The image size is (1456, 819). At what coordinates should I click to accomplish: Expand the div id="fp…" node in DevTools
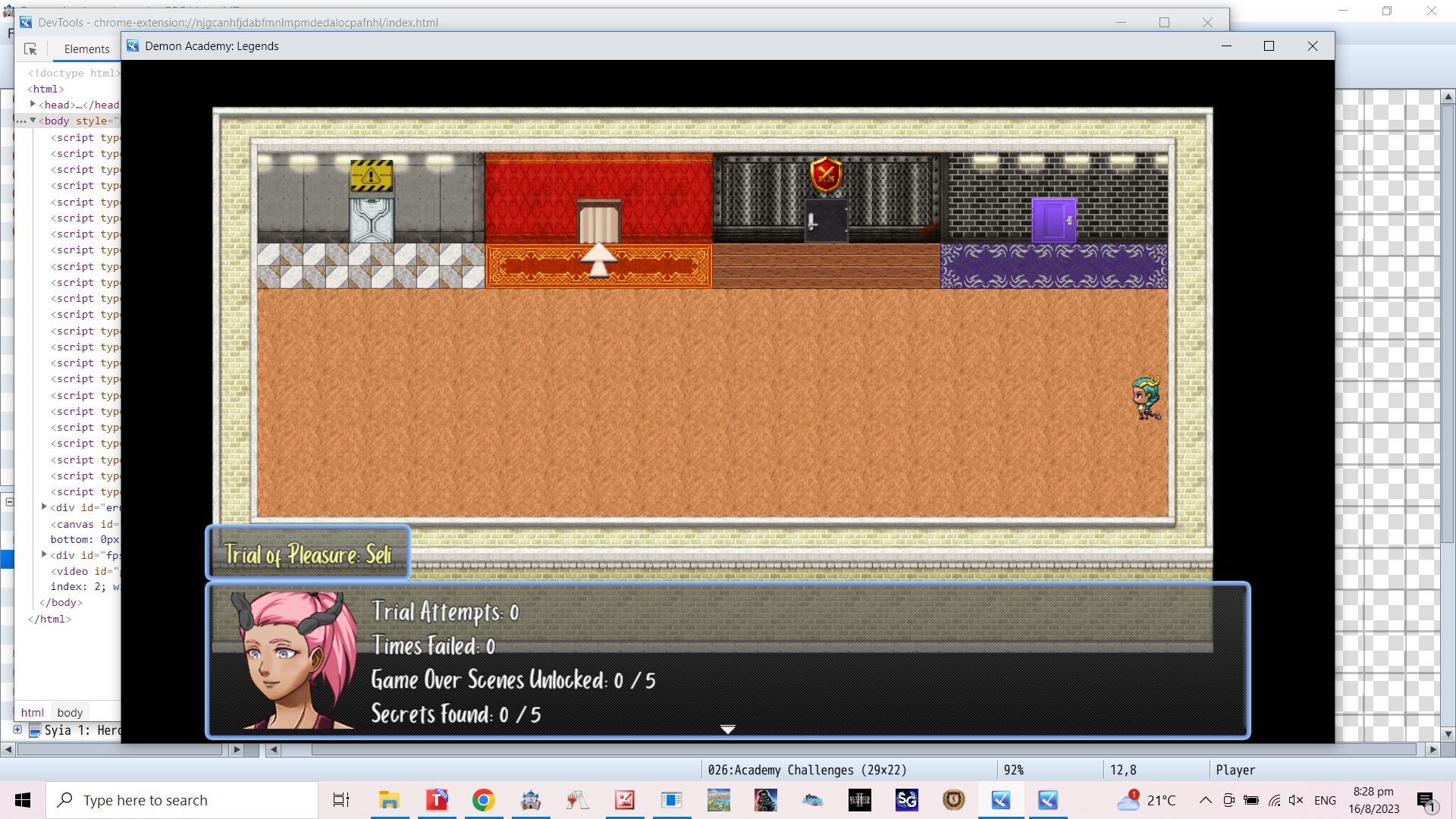[44, 555]
